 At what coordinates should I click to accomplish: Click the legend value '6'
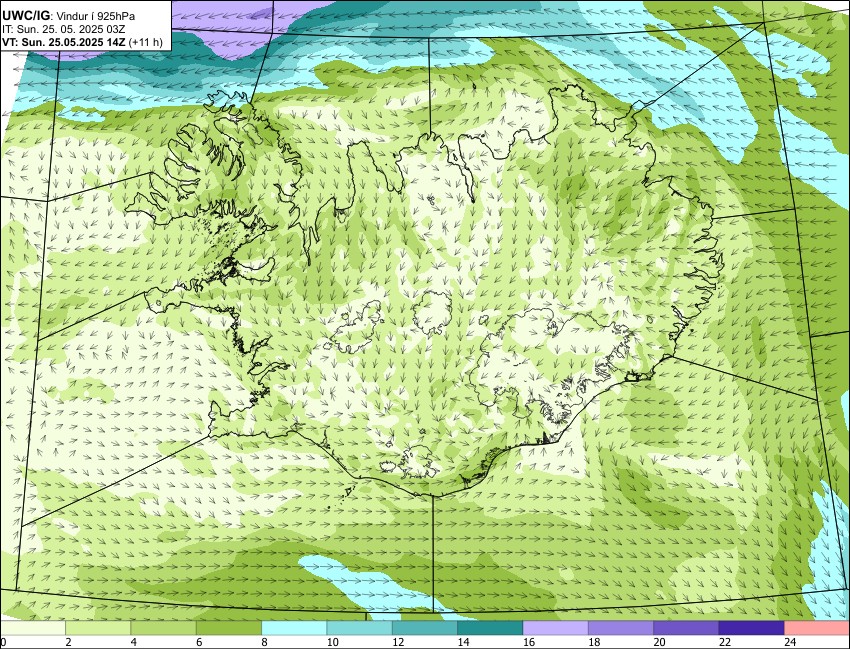coord(199,642)
